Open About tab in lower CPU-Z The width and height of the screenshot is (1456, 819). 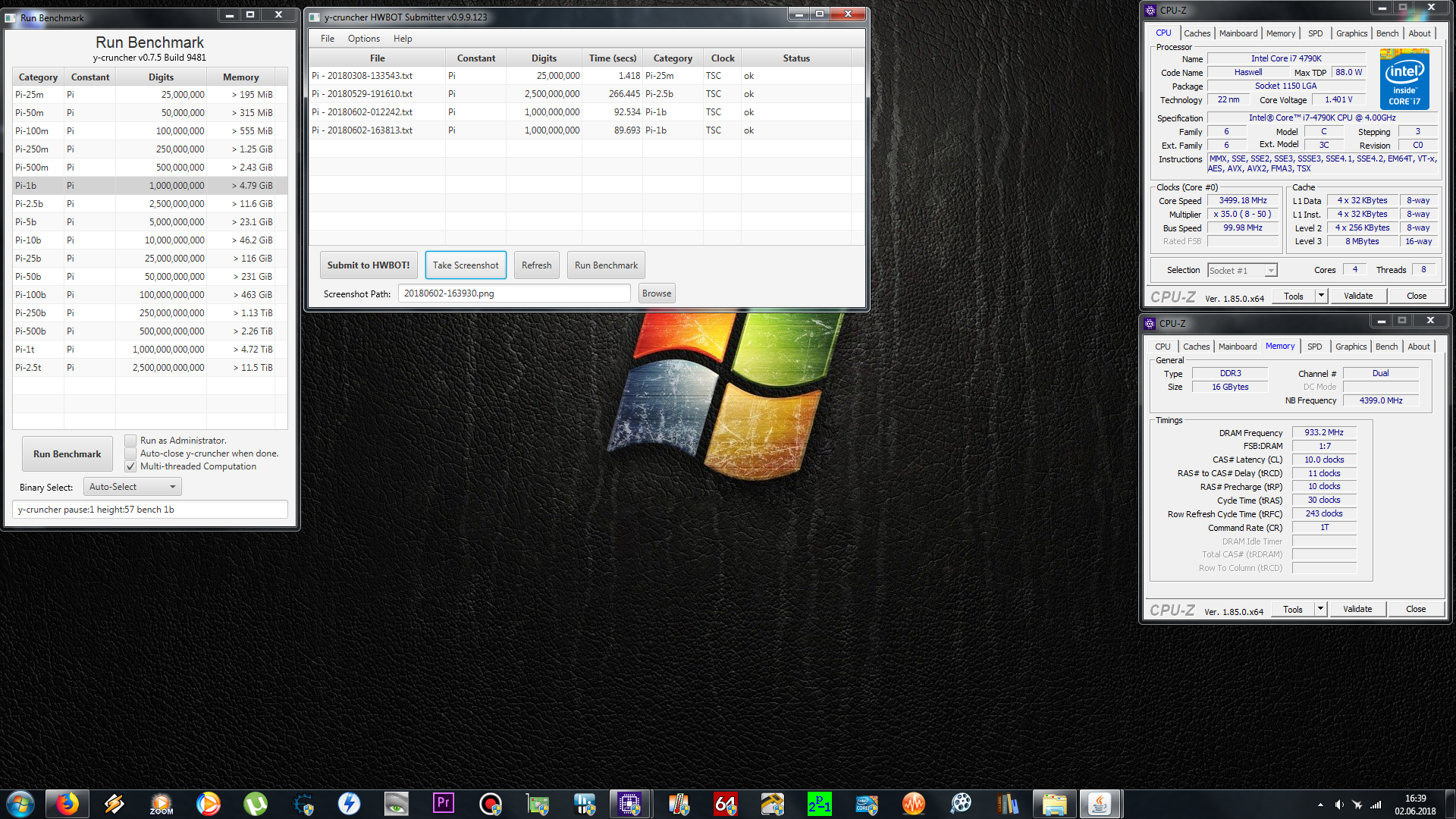point(1418,347)
